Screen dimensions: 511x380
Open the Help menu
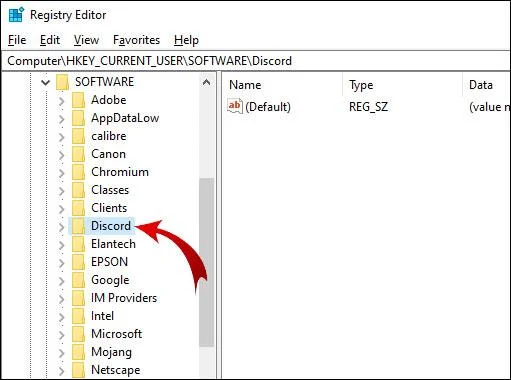point(186,40)
